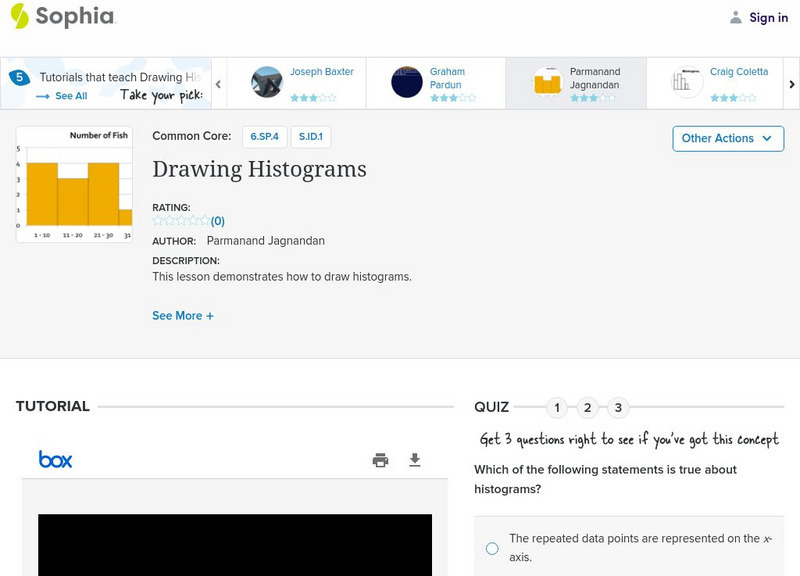Viewport: 800px width, 576px height.
Task: Select the repeated data points answer option
Action: (492, 548)
